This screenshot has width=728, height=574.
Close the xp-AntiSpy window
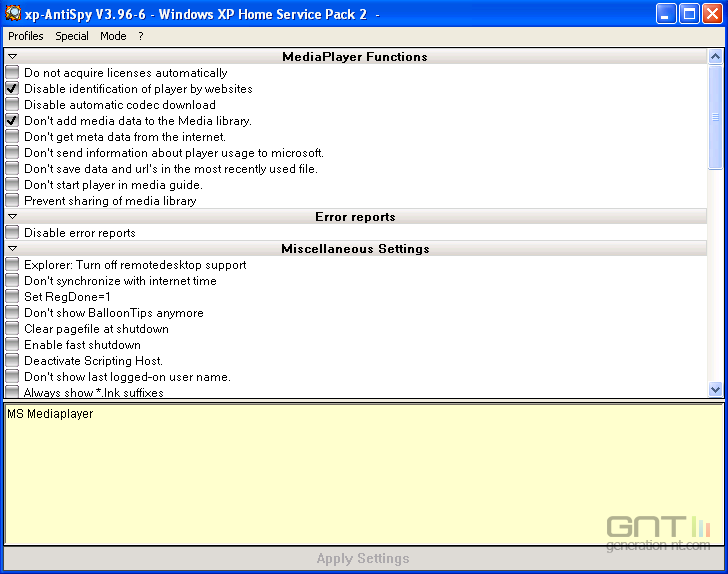[x=712, y=13]
